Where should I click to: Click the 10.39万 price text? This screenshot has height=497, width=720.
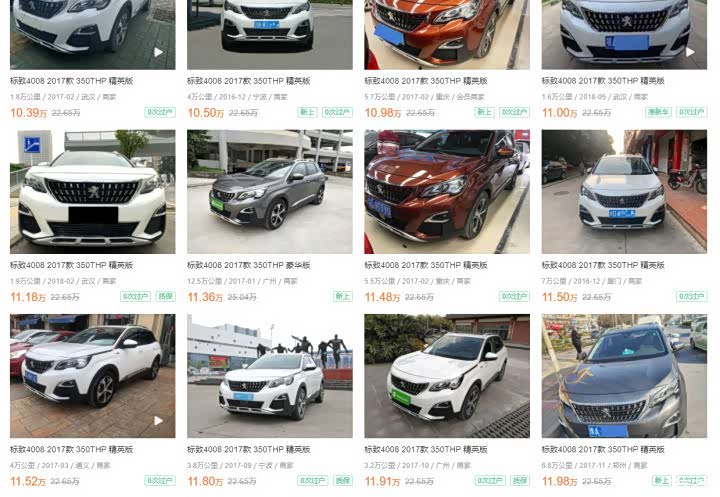(28, 113)
